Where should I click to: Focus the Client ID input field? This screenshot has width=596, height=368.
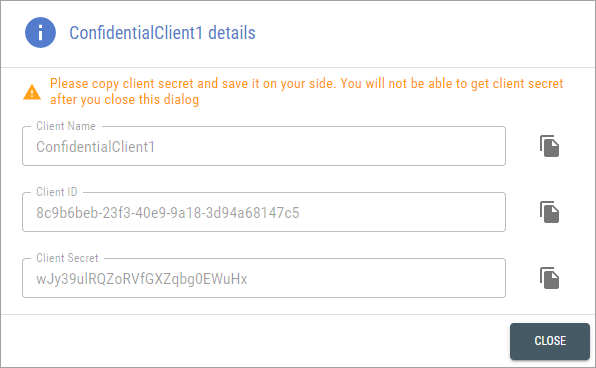point(264,212)
